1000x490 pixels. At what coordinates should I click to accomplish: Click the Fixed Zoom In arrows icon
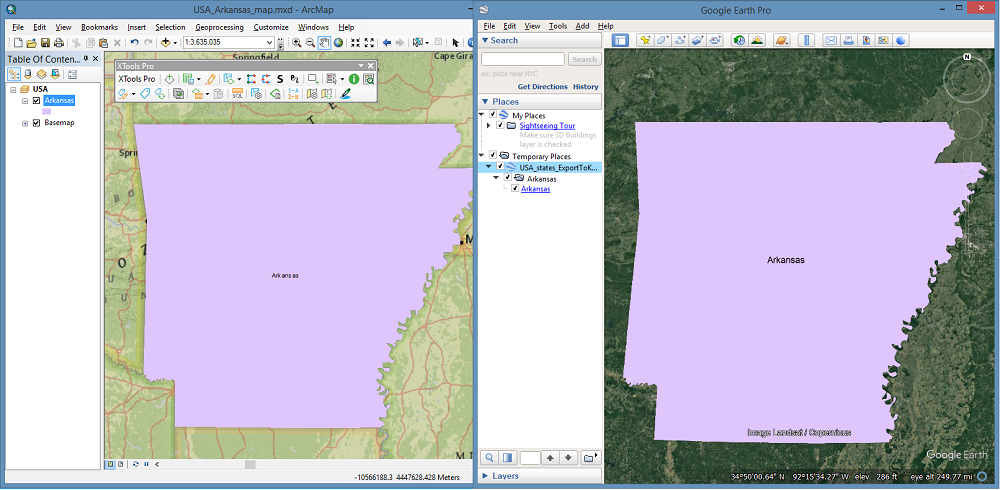(356, 43)
